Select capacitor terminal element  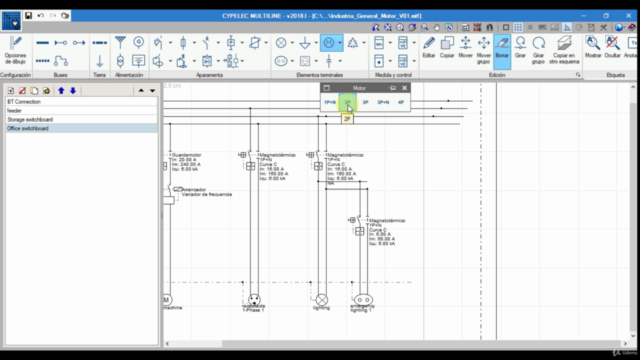[x=329, y=61]
